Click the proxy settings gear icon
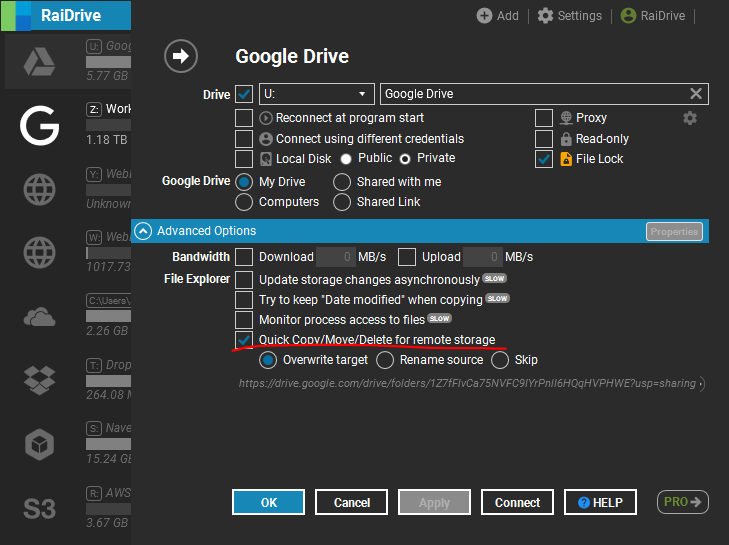Image resolution: width=729 pixels, height=545 pixels. tap(690, 118)
